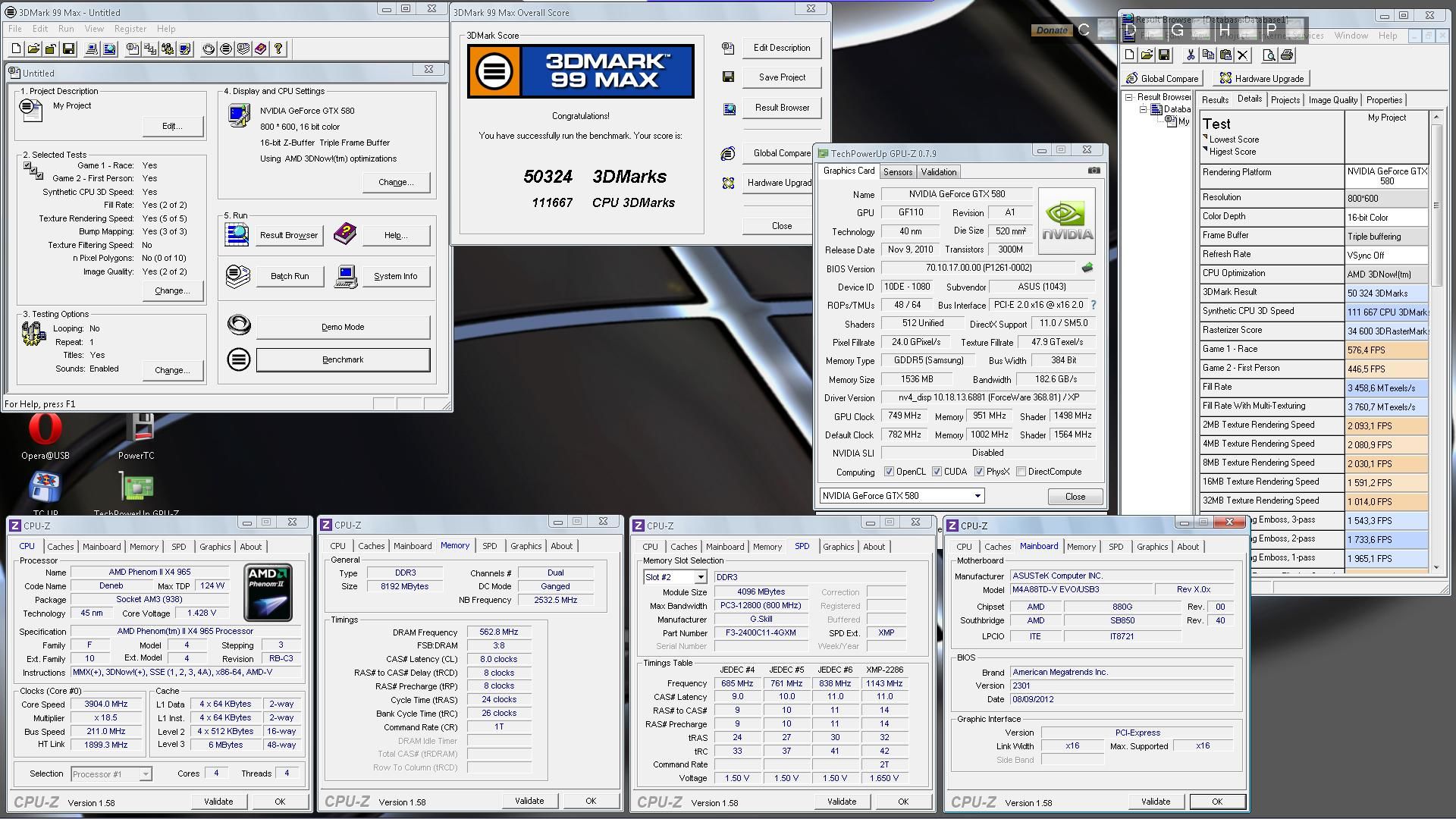Click Batch Run stack icon in 3DMark toolbar

[243, 49]
